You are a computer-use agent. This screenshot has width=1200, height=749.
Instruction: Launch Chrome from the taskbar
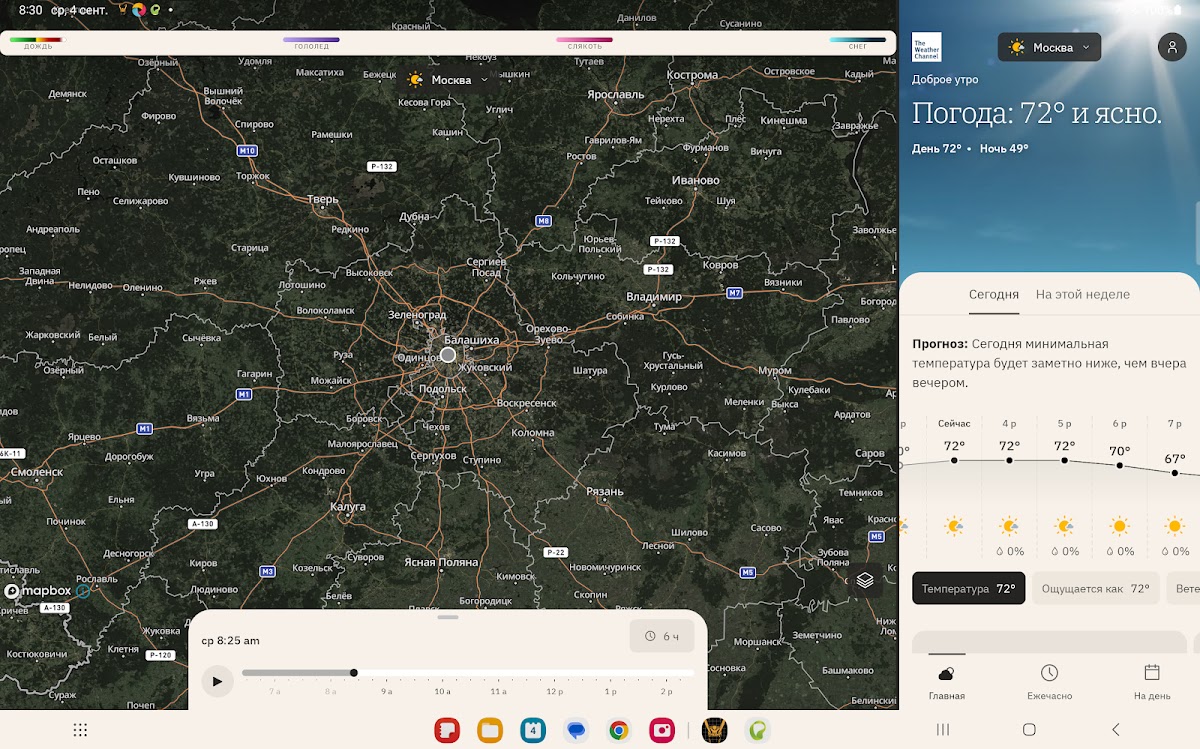pyautogui.click(x=618, y=730)
